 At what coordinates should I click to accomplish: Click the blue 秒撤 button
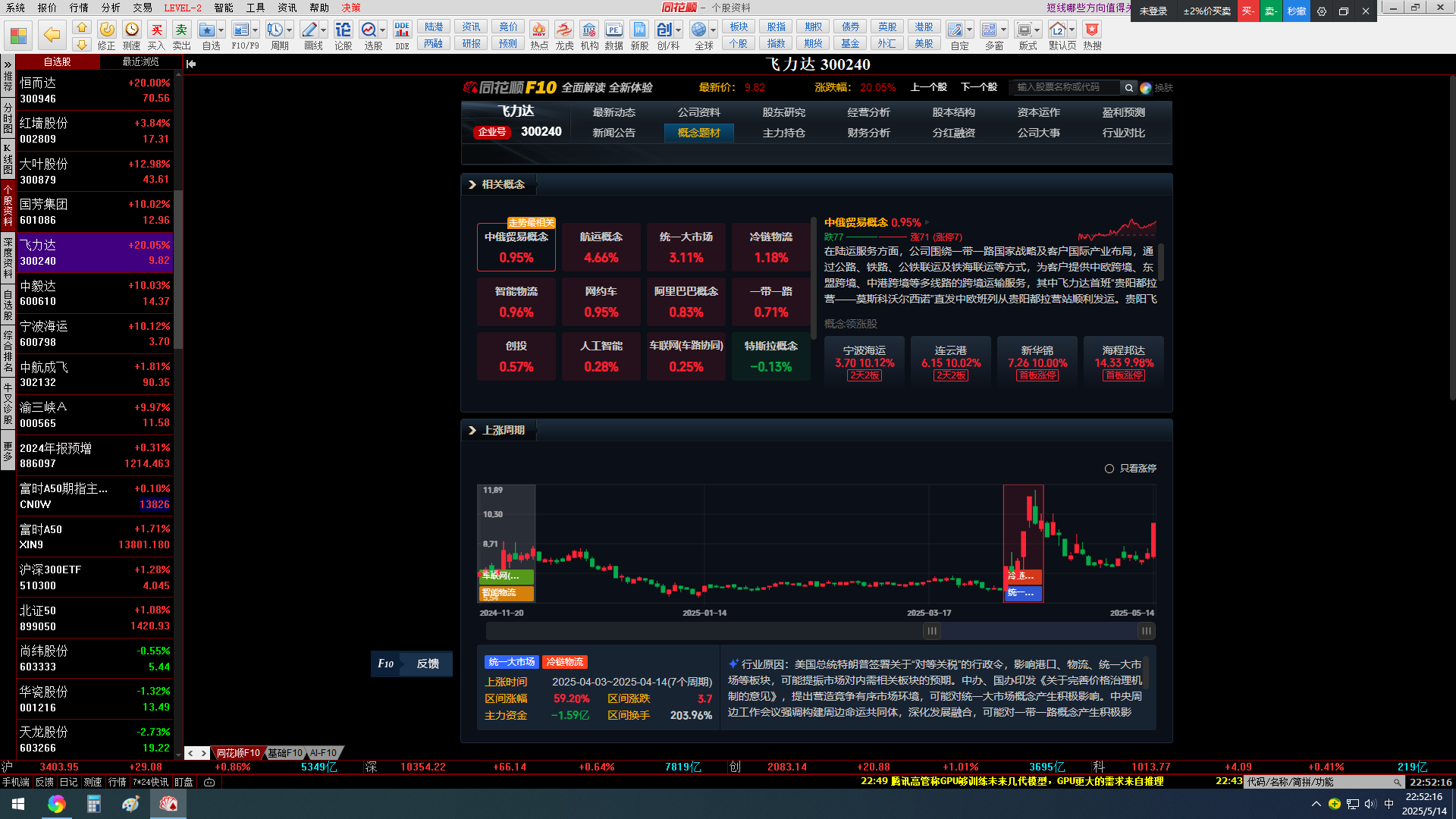(1296, 11)
